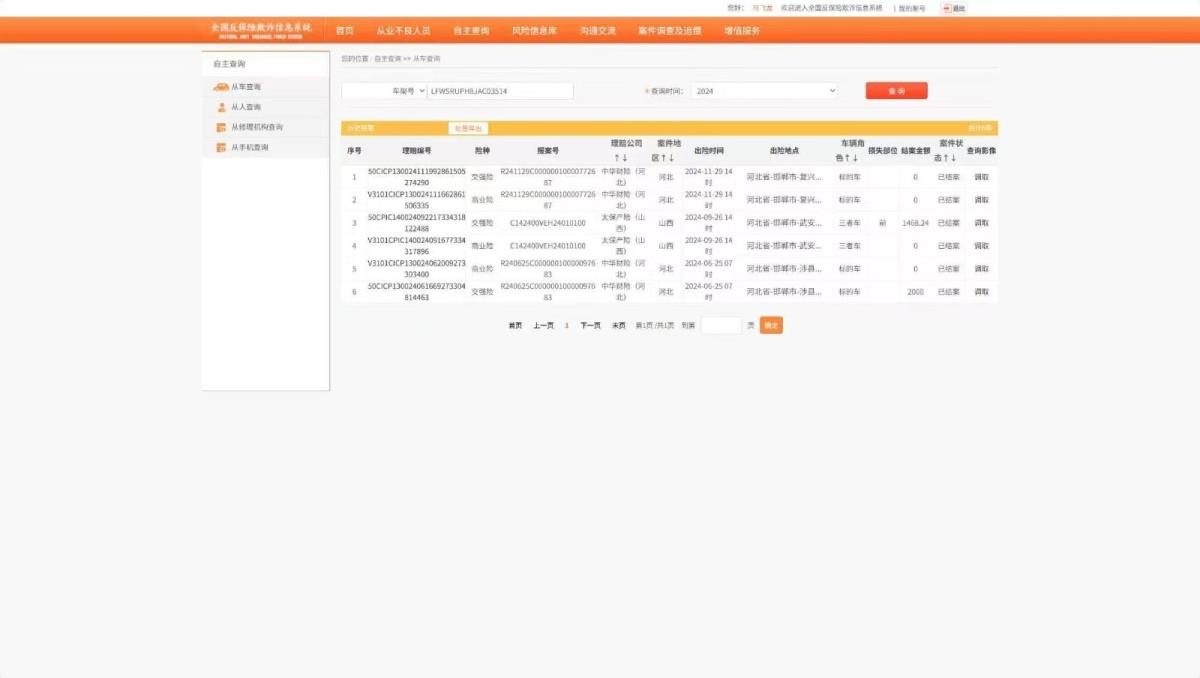1200x678 pixels.
Task: Sort 案件地区 column ascending with up arrow
Action: [x=663, y=158]
